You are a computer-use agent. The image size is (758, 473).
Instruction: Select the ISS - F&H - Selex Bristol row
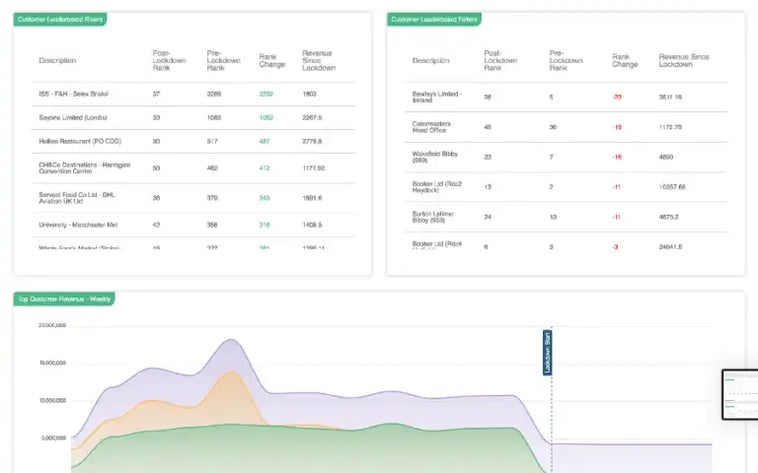tap(73, 94)
